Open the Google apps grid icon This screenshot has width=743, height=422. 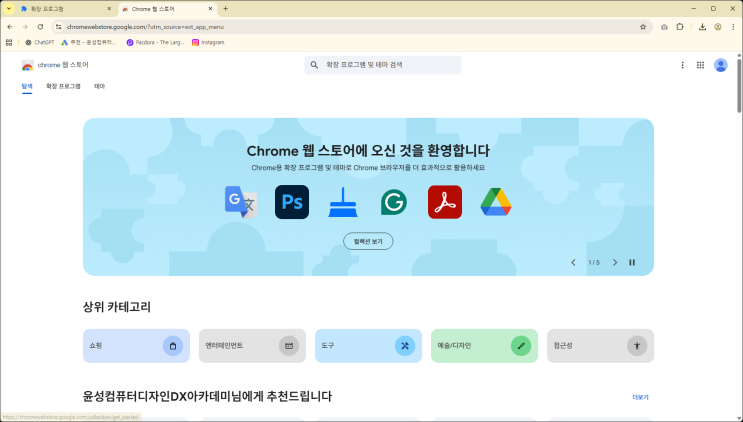(700, 65)
